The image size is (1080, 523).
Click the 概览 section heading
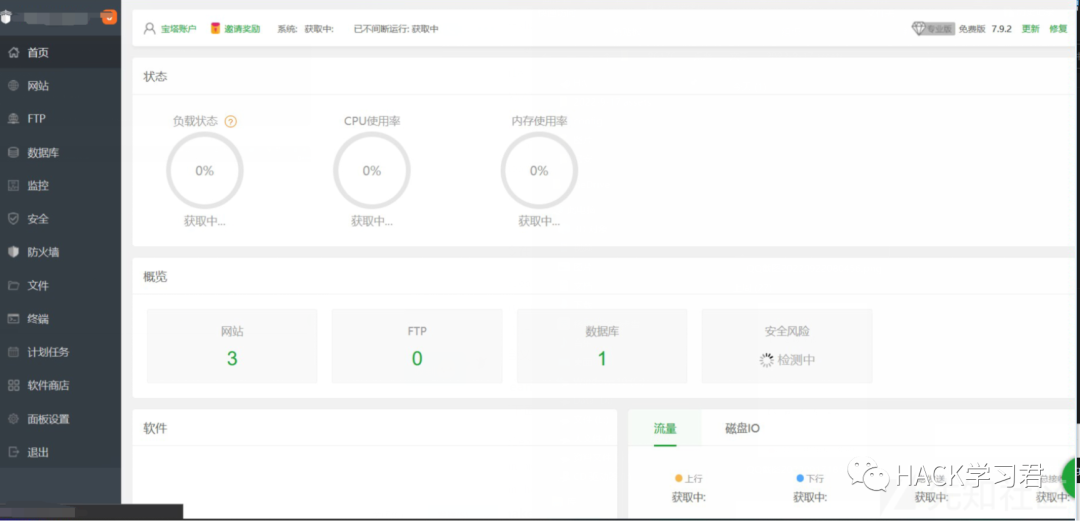(155, 277)
